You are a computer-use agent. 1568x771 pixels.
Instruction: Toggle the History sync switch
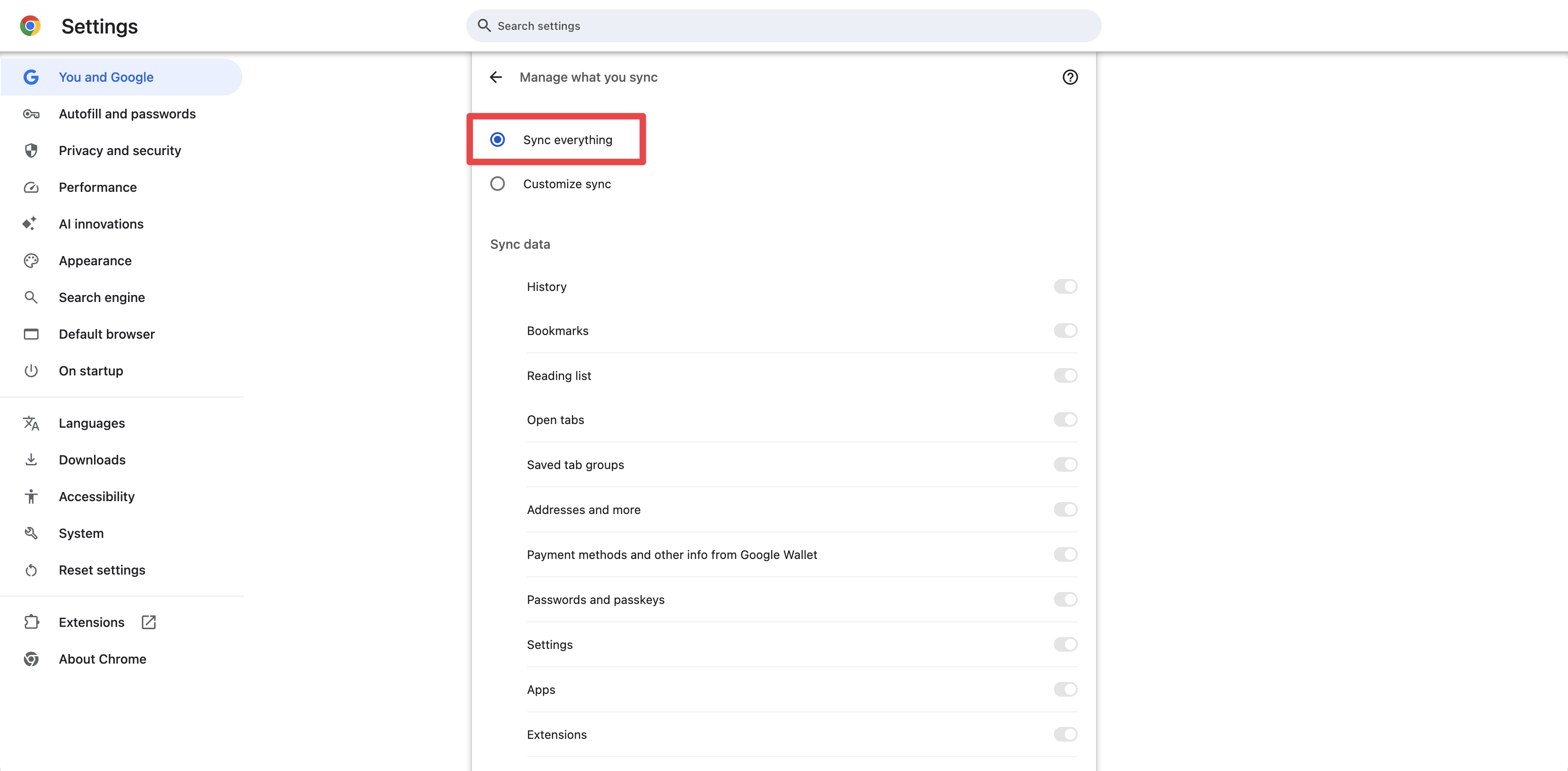click(1065, 287)
